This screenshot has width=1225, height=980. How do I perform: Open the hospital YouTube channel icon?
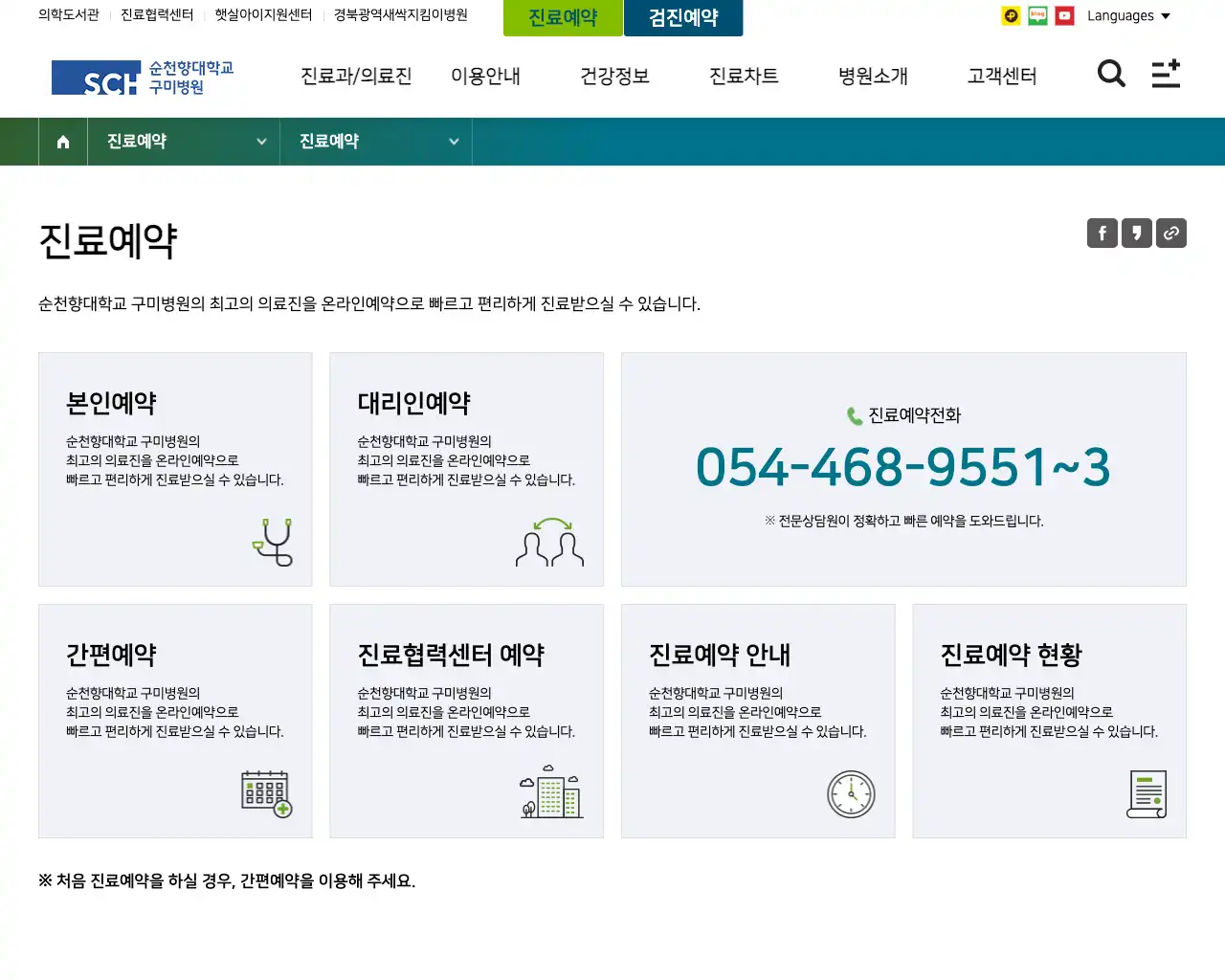(1064, 16)
